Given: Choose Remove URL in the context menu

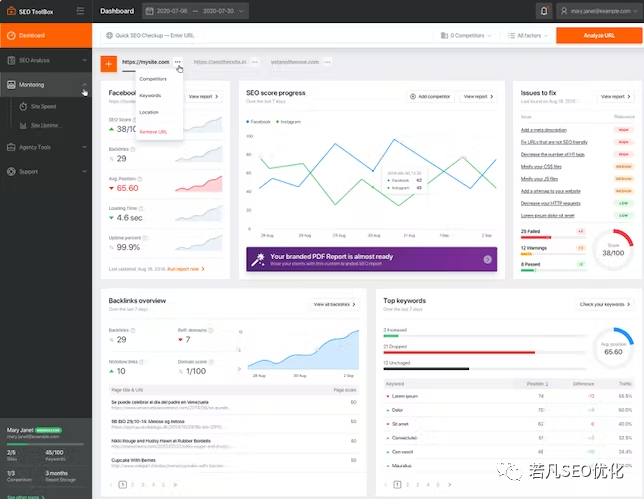Looking at the screenshot, I should point(153,132).
